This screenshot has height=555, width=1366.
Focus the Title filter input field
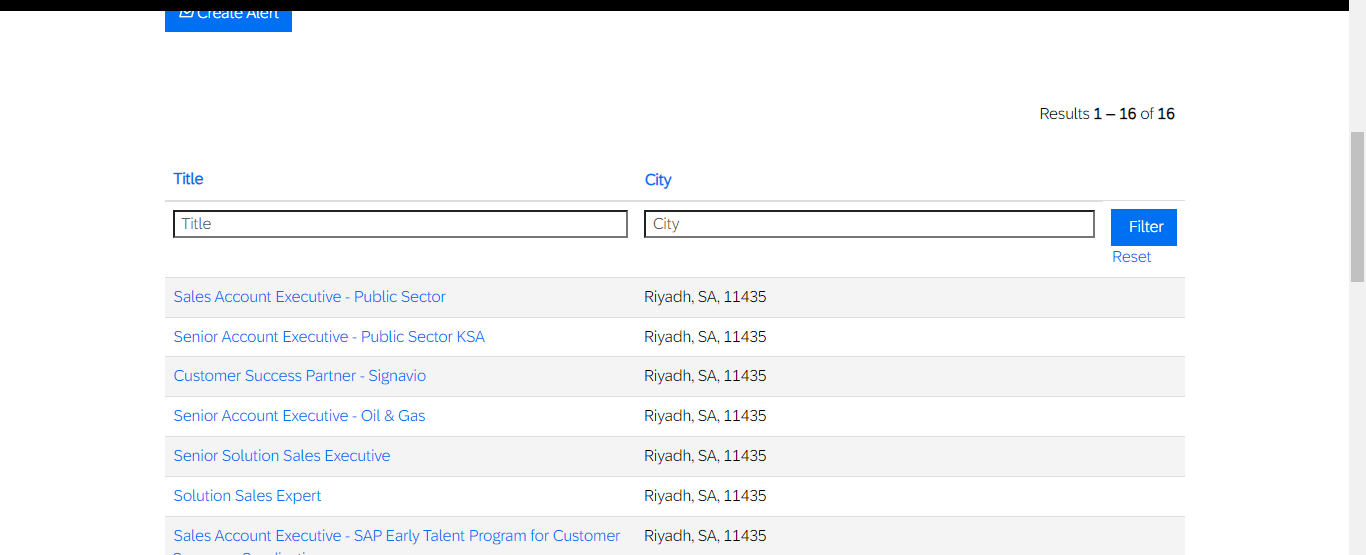(400, 224)
